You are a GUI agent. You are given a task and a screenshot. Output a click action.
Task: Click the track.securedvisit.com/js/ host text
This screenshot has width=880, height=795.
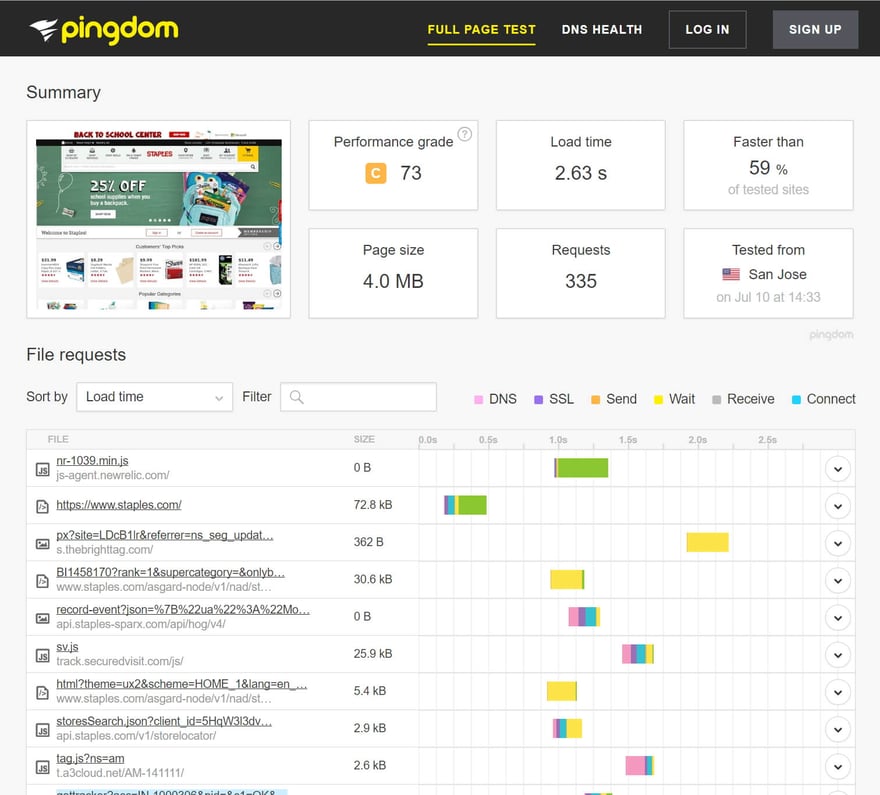(x=120, y=662)
